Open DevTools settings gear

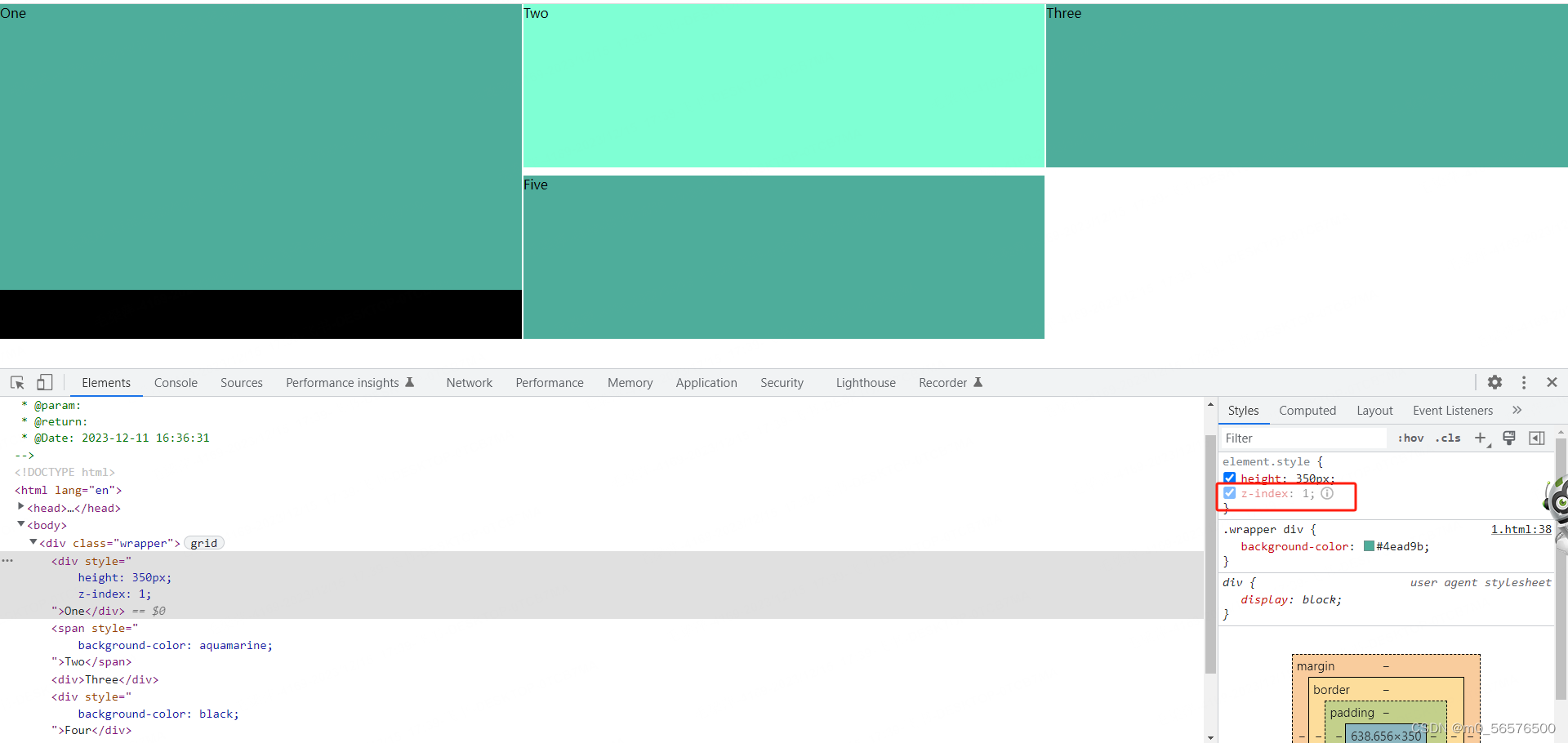coord(1494,382)
